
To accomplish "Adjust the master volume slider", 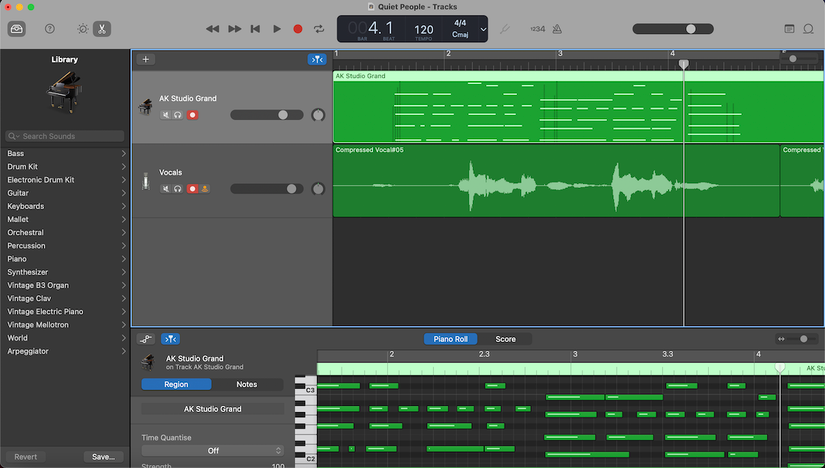I will point(673,29).
